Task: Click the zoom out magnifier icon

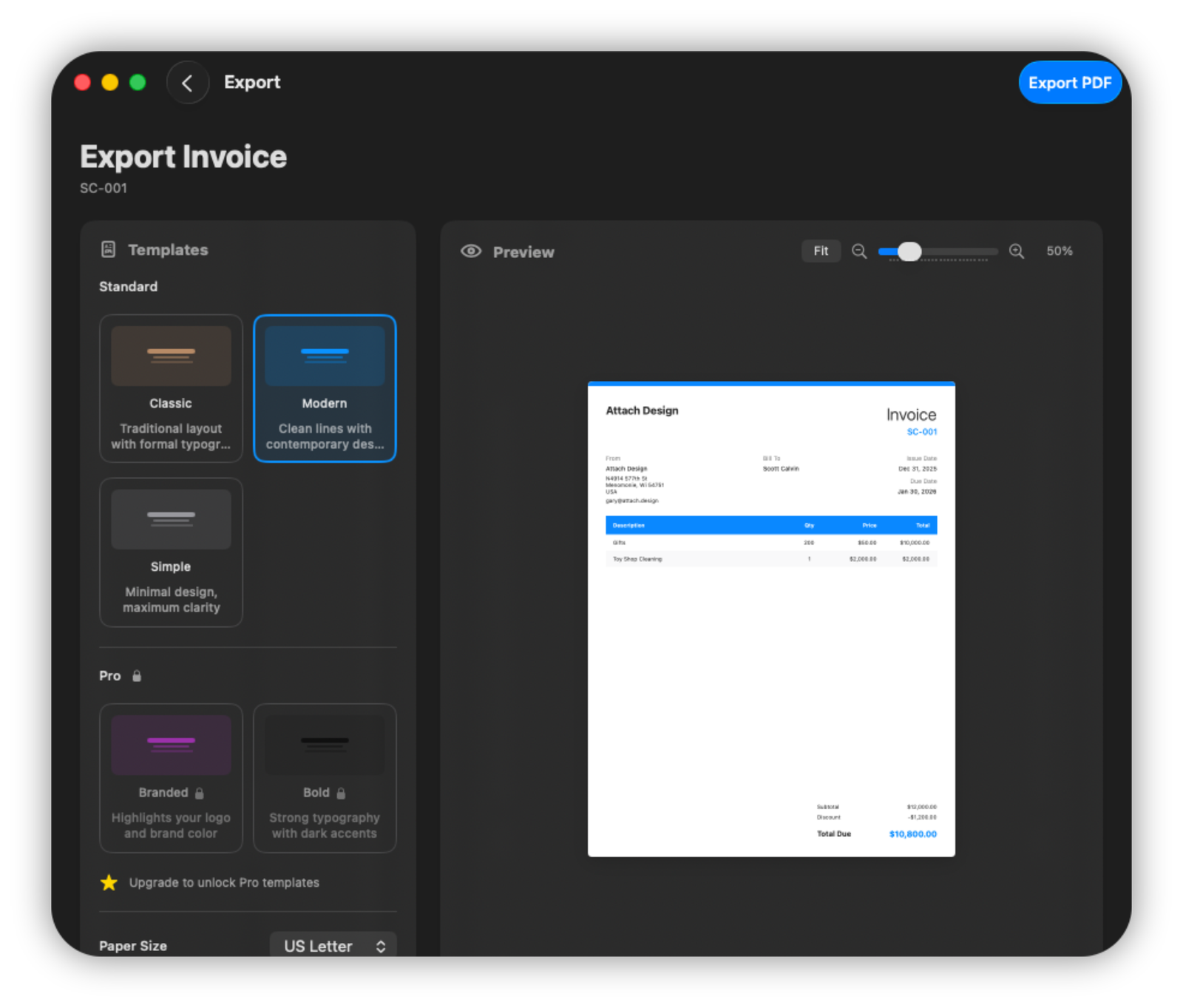Action: [x=858, y=251]
